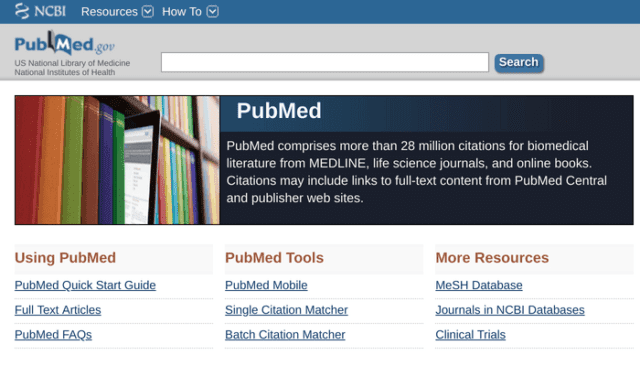640x366 pixels.
Task: Open PubMed Quick Start Guide link
Action: [85, 285]
